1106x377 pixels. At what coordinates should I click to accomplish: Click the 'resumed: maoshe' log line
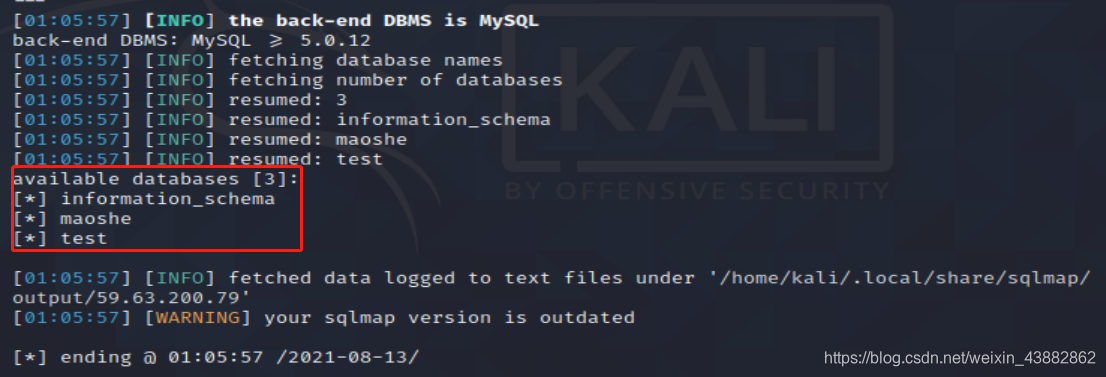pyautogui.click(x=210, y=139)
